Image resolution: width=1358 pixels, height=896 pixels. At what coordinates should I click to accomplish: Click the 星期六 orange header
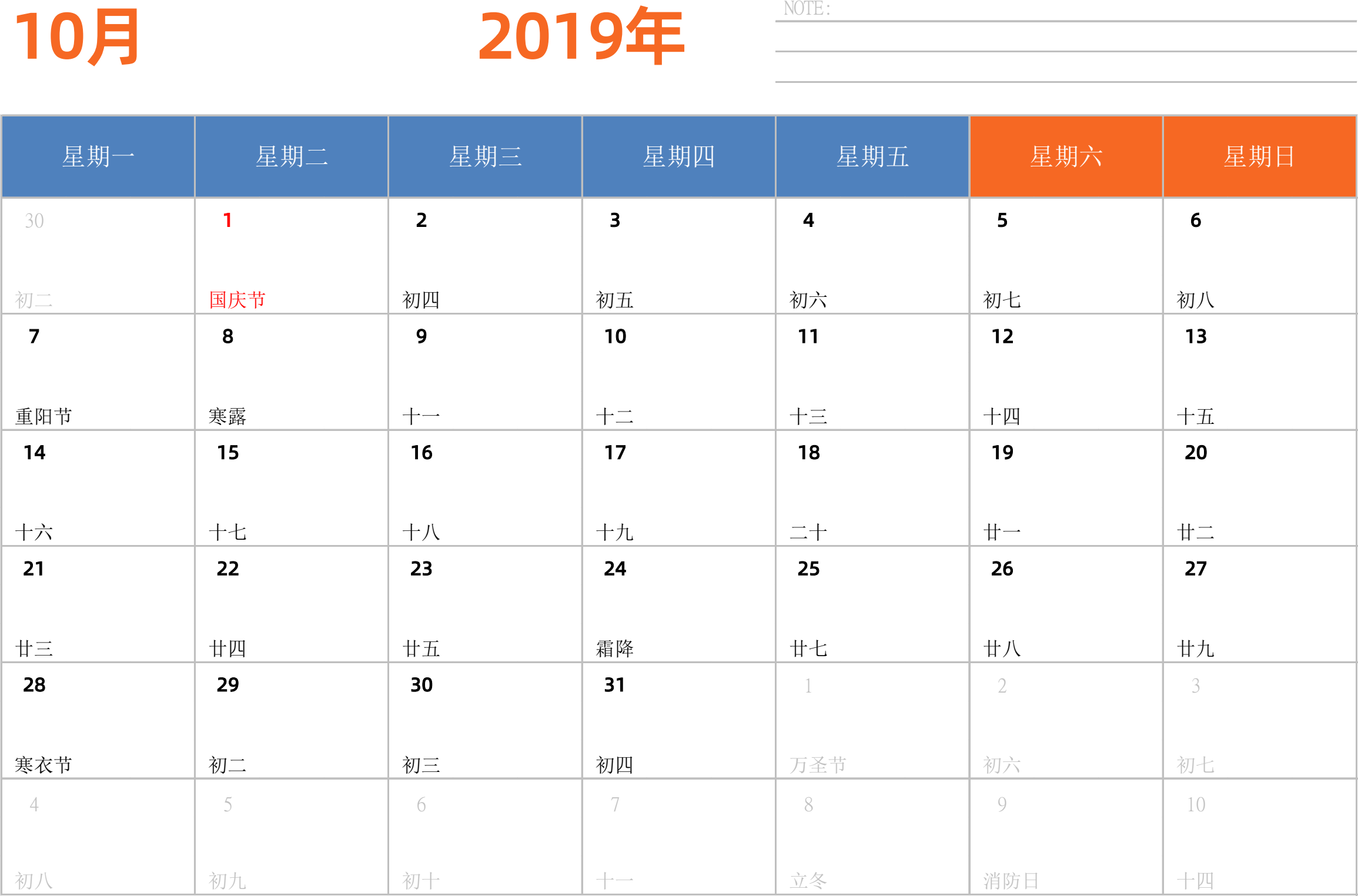tap(1066, 156)
